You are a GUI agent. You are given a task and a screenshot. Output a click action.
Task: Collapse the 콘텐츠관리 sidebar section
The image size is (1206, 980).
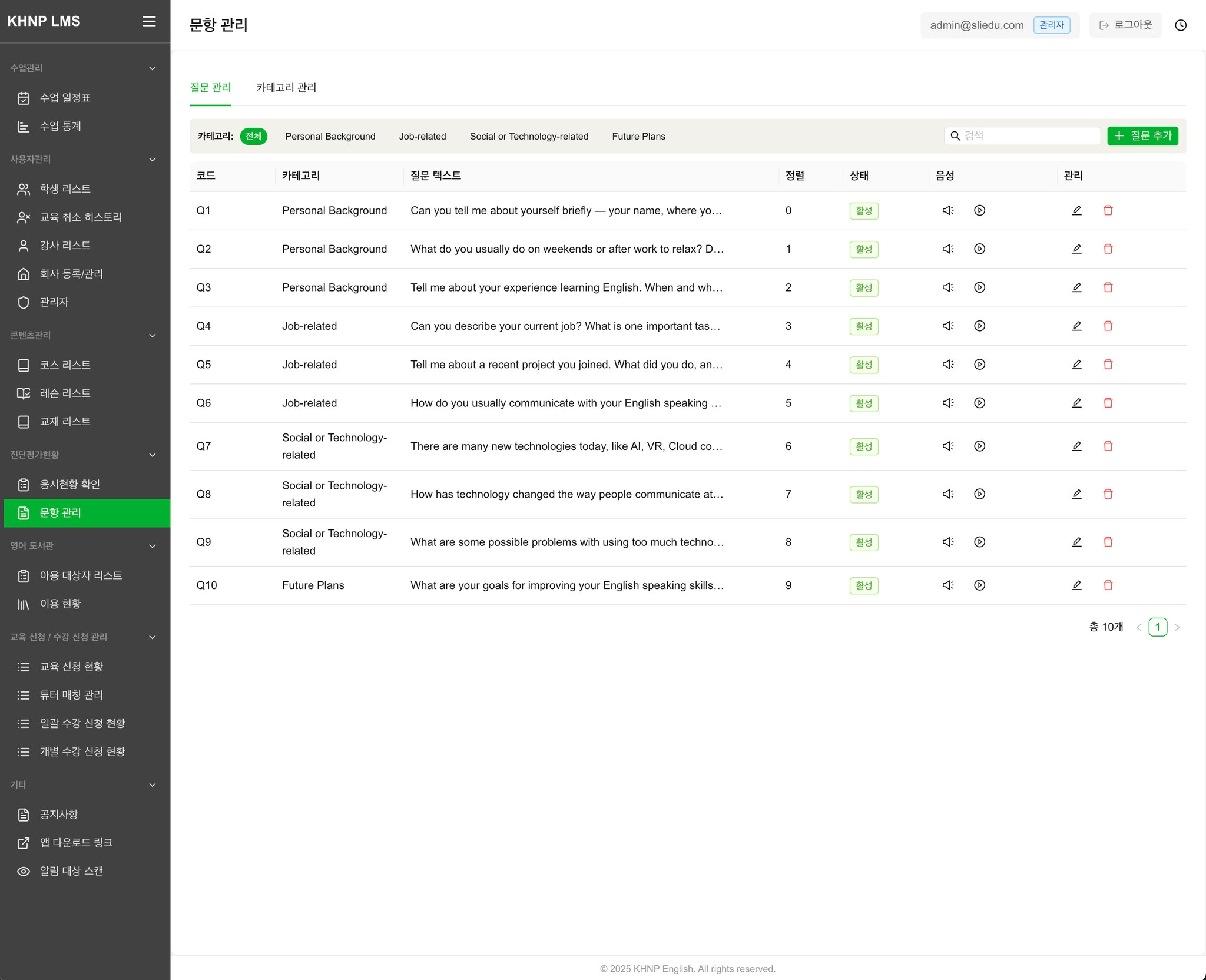pyautogui.click(x=153, y=336)
